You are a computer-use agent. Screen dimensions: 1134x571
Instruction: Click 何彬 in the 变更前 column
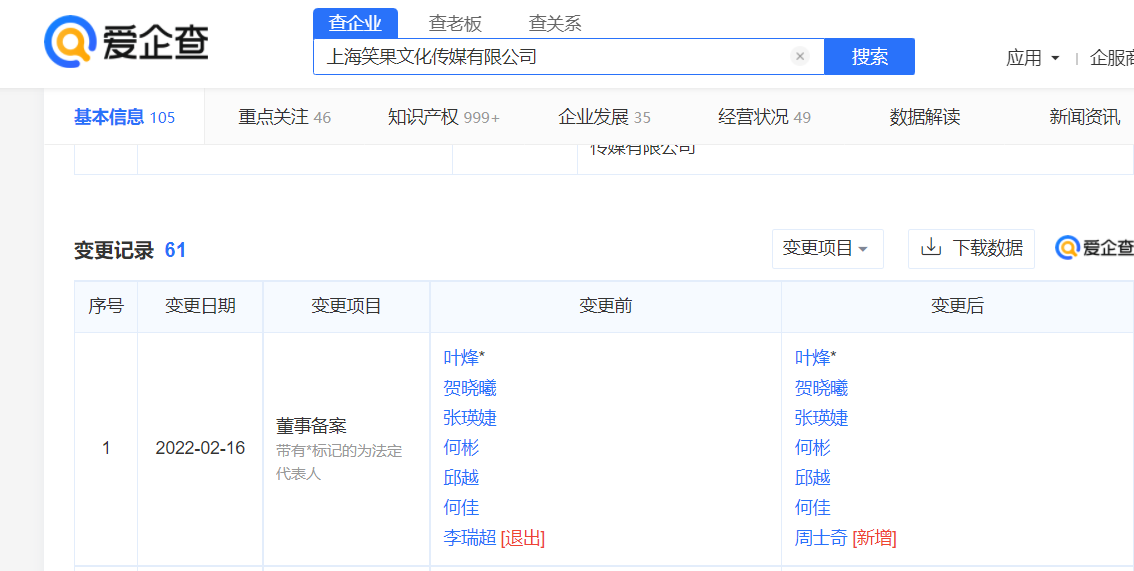[x=461, y=447]
